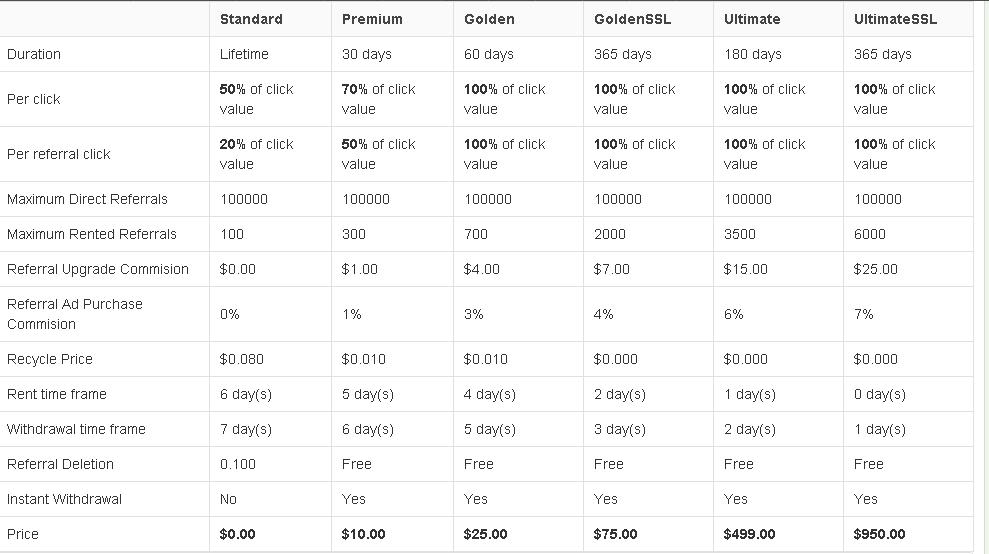Click the 6000 rented referrals cell
Image resolution: width=989 pixels, height=554 pixels.
870,234
